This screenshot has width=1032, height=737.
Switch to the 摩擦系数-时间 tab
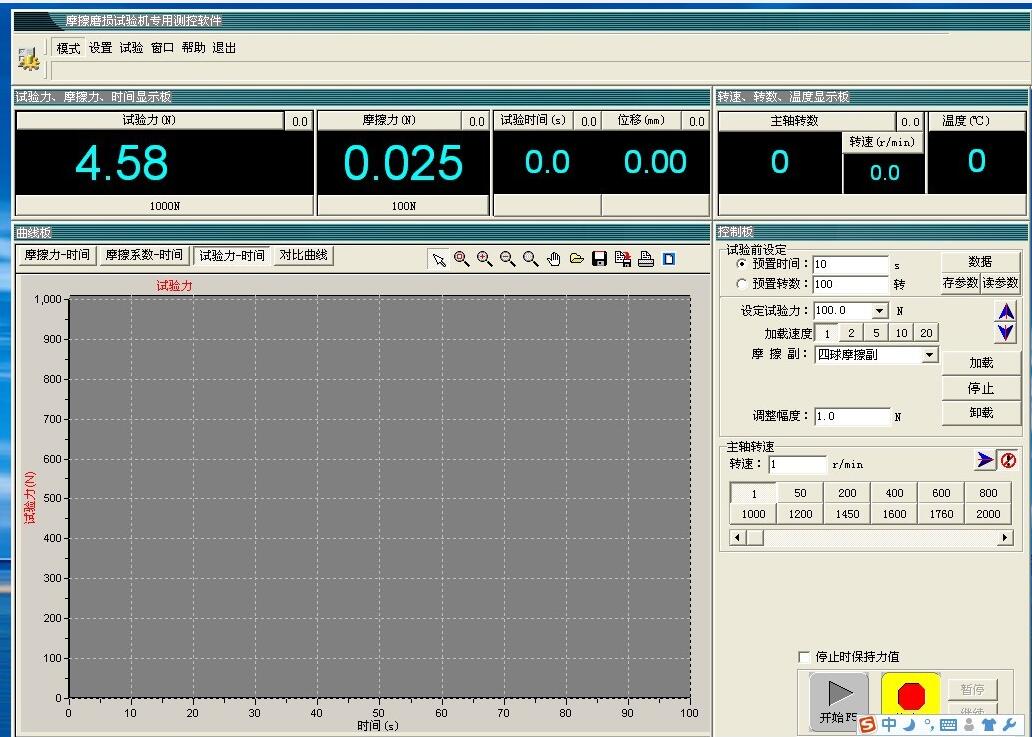144,255
